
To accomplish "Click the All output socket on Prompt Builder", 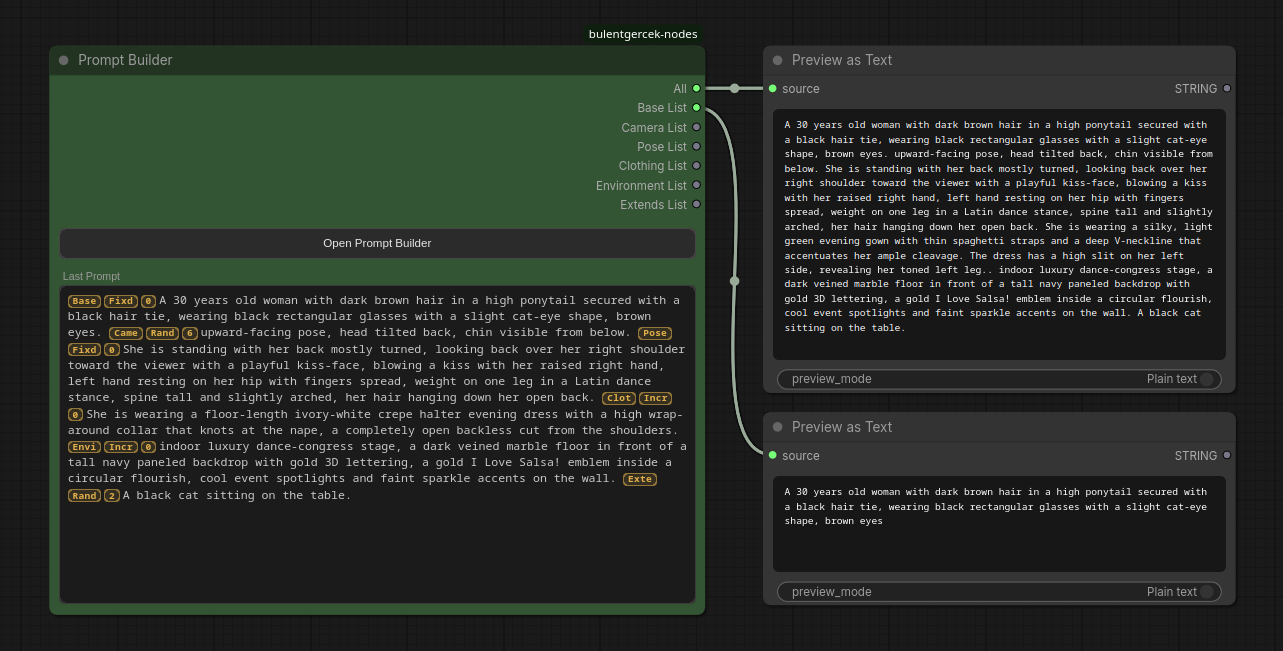I will 697,89.
